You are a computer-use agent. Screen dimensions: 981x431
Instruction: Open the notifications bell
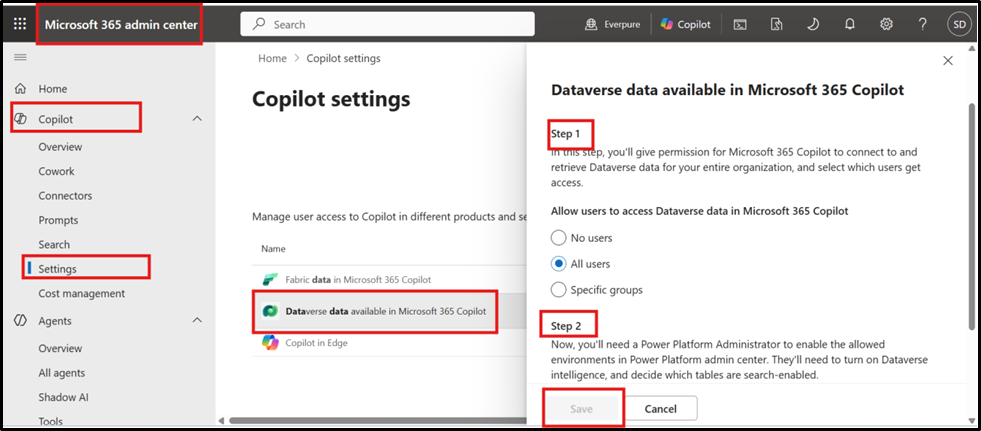point(850,24)
